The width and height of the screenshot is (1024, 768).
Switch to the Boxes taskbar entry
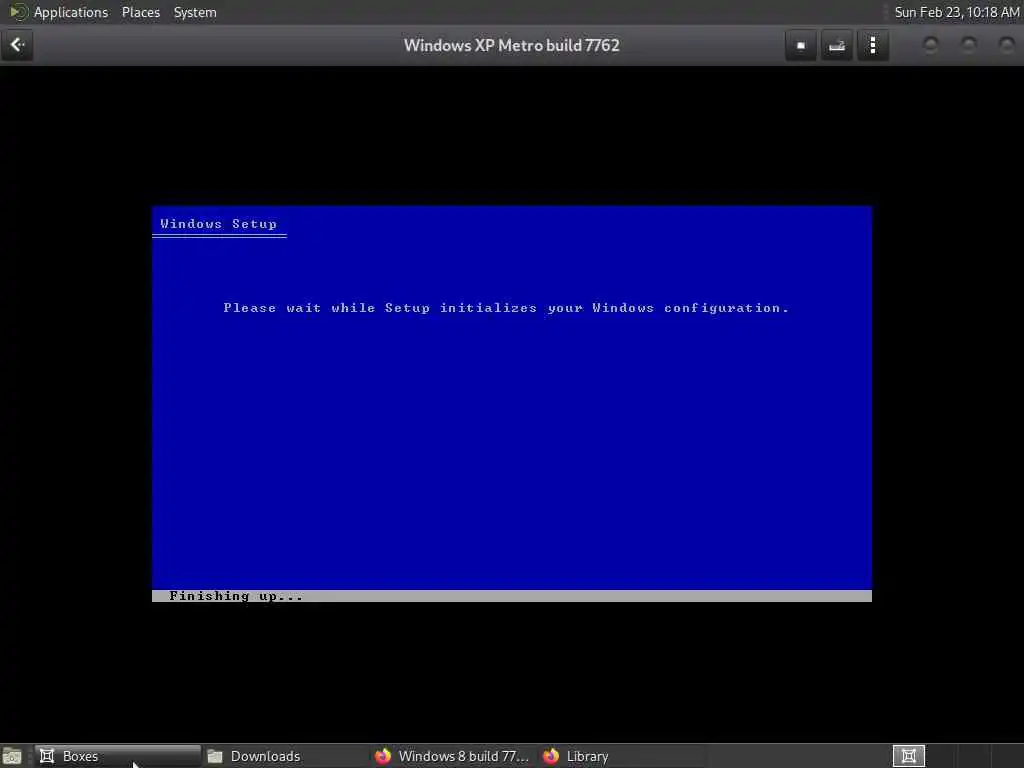point(118,756)
